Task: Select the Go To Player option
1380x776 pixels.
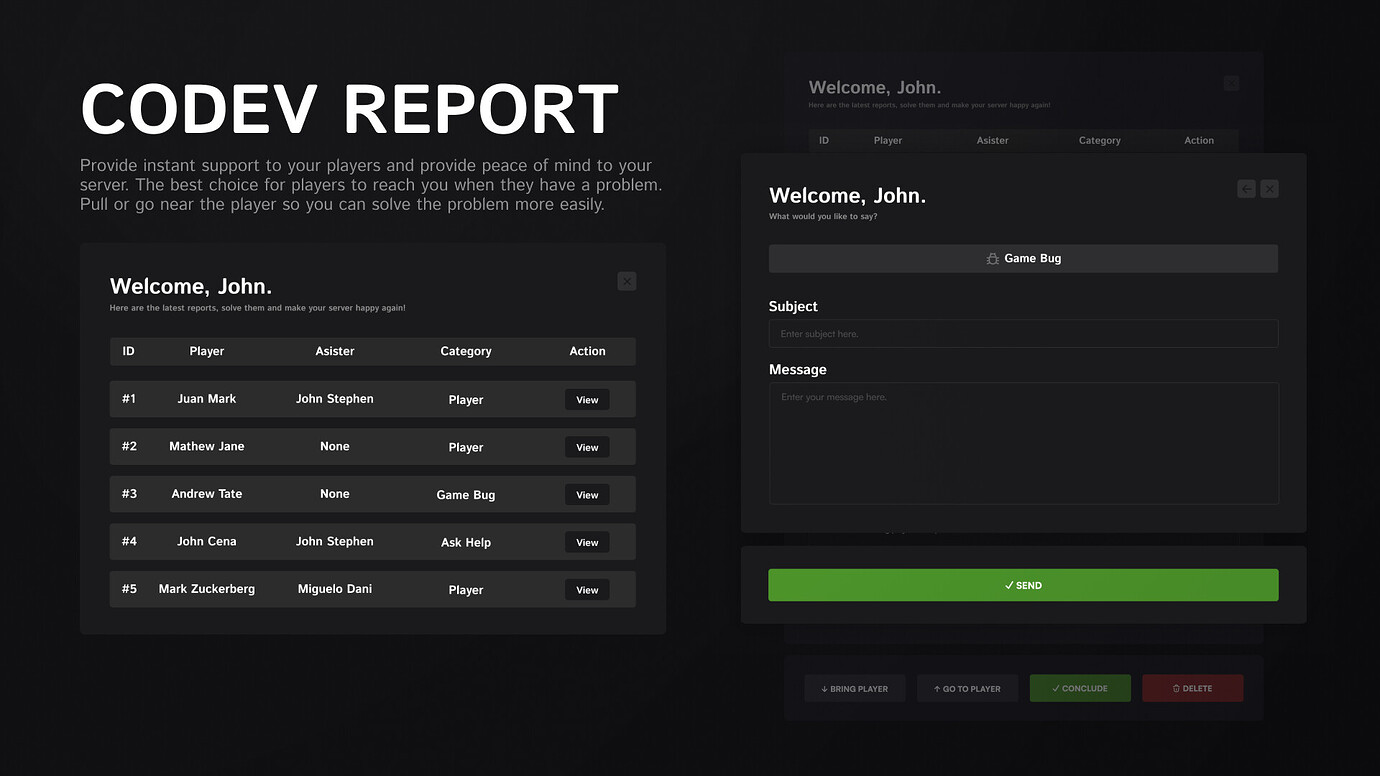Action: pyautogui.click(x=967, y=688)
